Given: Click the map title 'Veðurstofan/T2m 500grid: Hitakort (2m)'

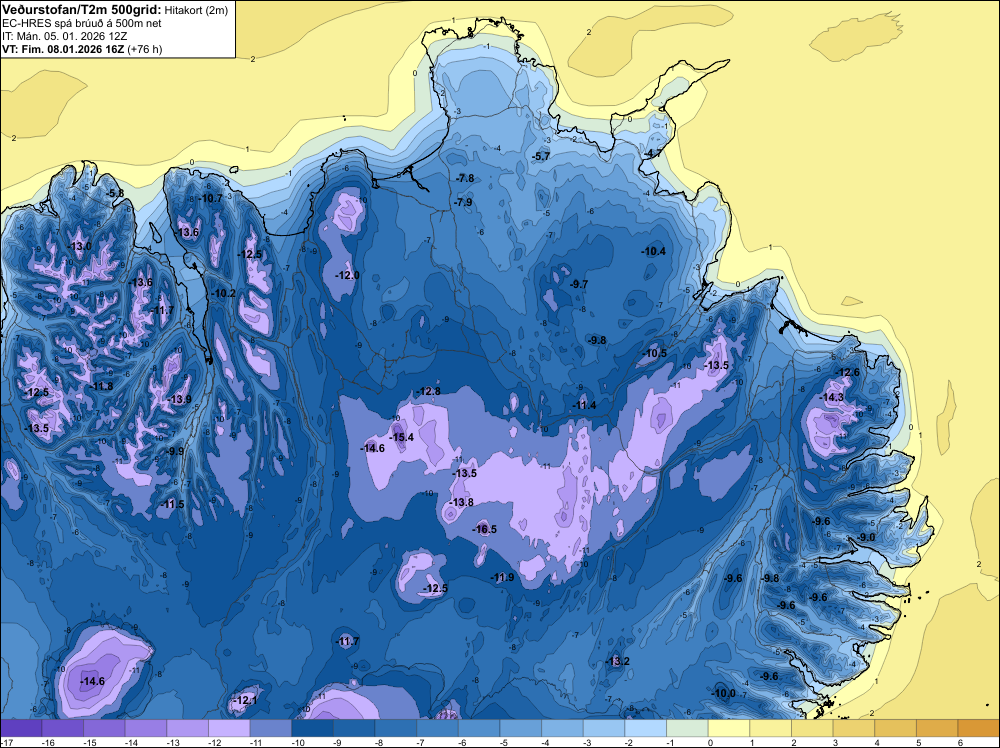Looking at the screenshot, I should point(115,10).
